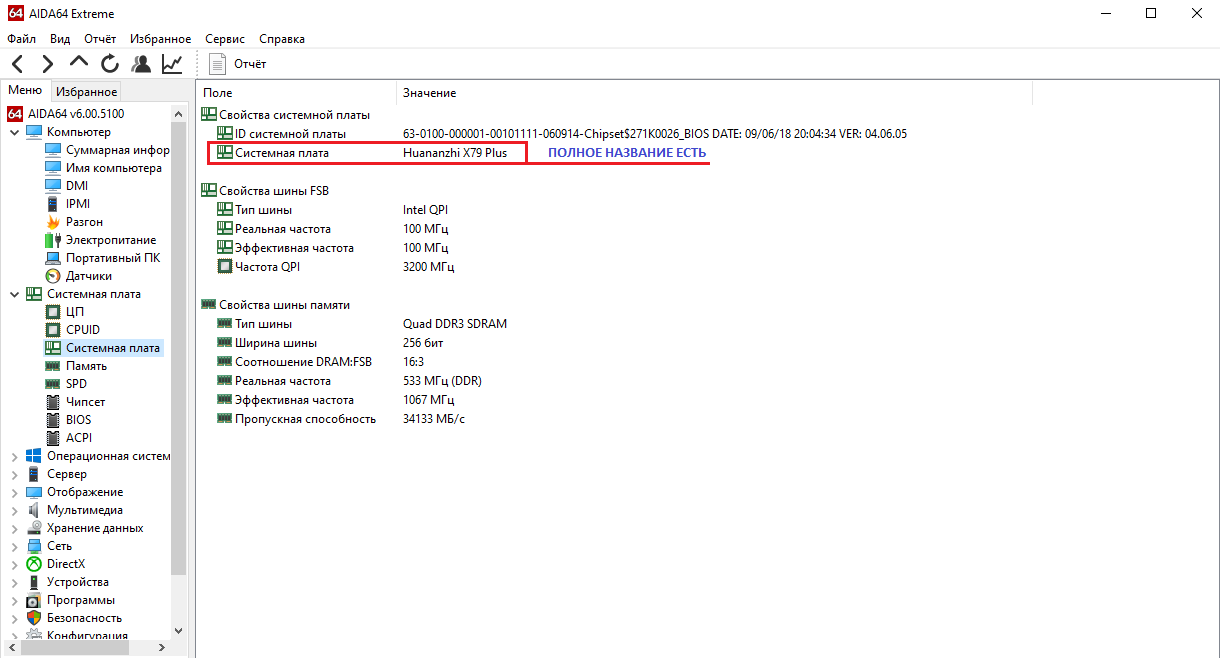
Task: Open the Отчёт menu in the menu bar
Action: tap(100, 39)
